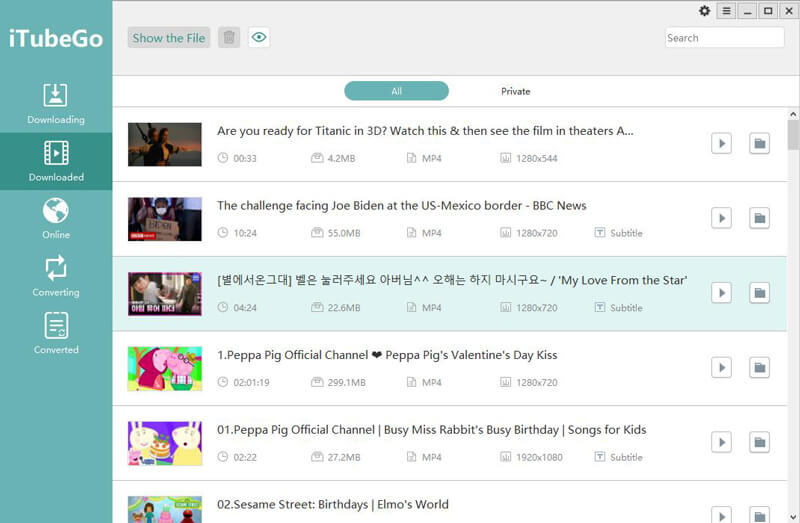Click the Busy Miss Rabbit's Busy Birthday title
800x523 pixels.
point(432,430)
